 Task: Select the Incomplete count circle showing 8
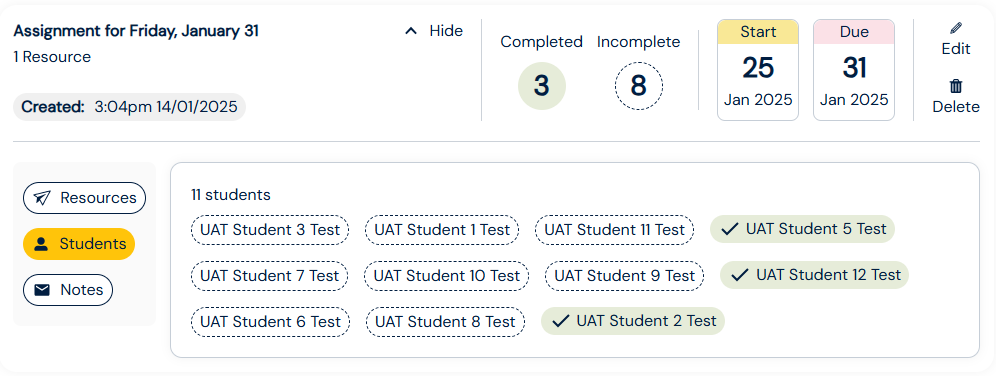638,86
